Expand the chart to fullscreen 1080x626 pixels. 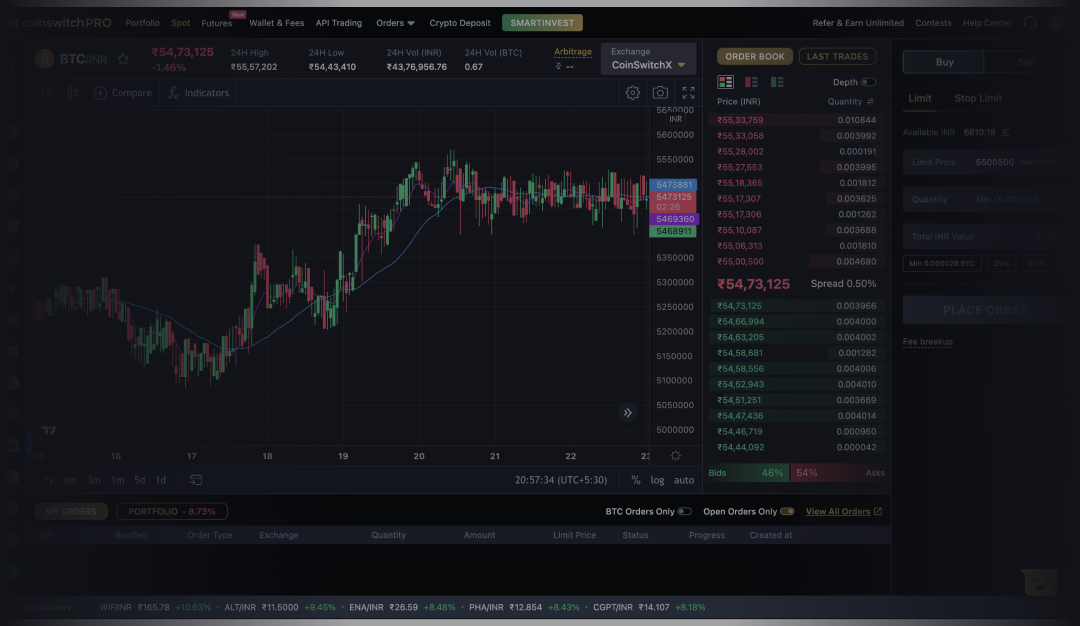[687, 92]
